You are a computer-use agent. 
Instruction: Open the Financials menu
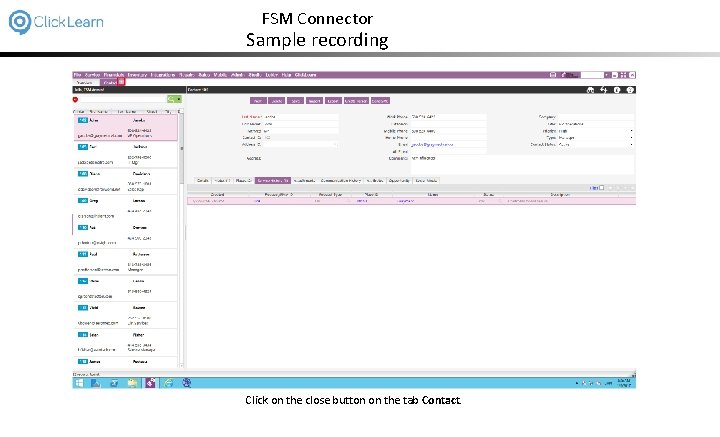pos(113,75)
